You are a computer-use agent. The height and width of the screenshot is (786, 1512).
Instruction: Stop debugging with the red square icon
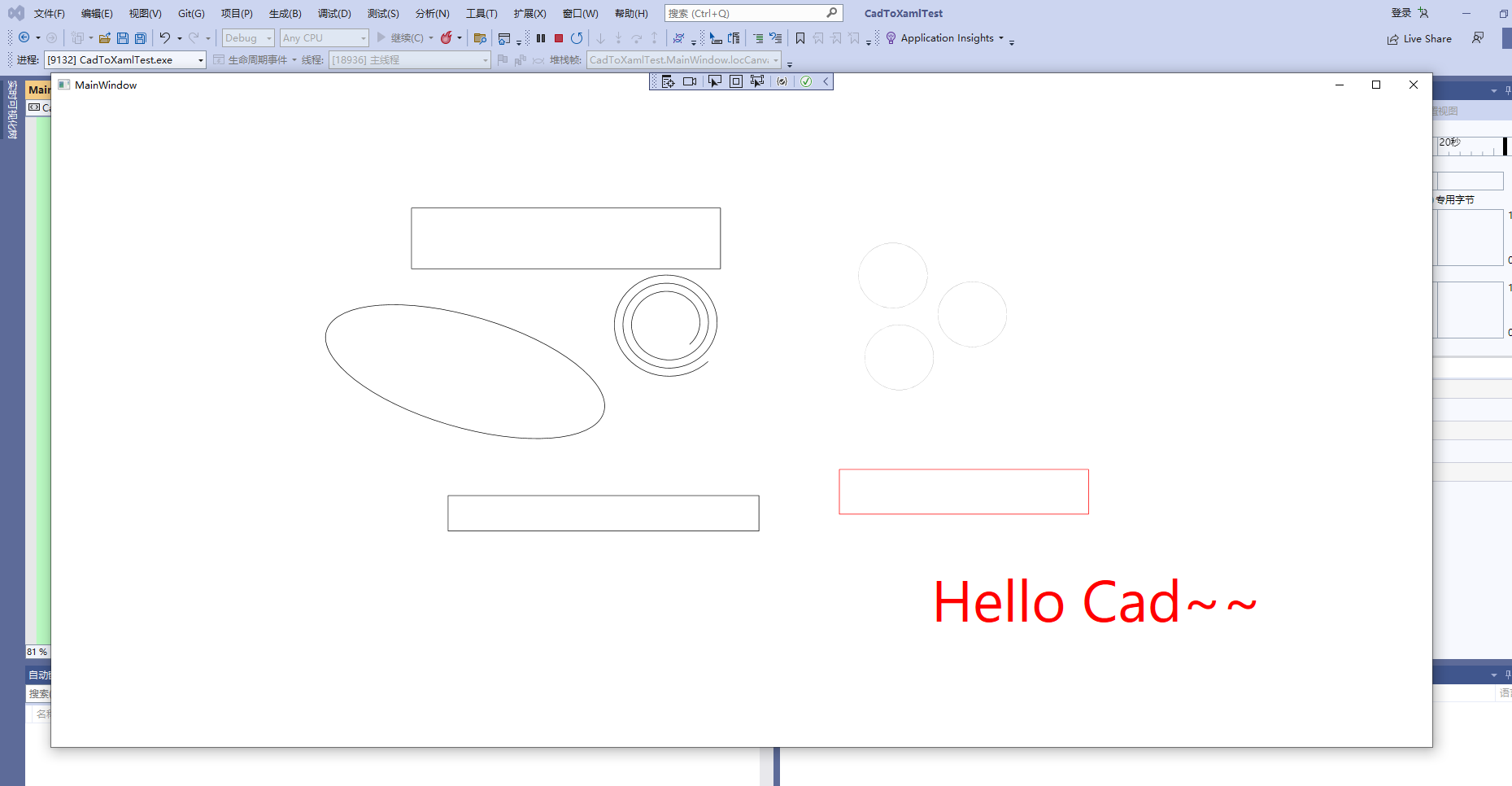click(x=558, y=37)
